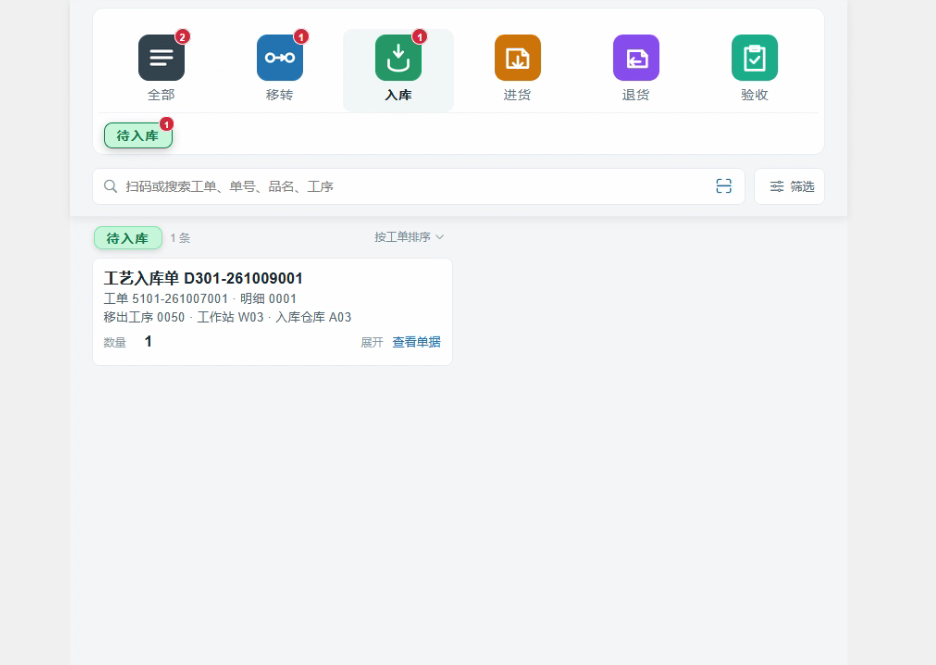Select the 入库 warehouse-in icon
The image size is (936, 665).
(398, 58)
